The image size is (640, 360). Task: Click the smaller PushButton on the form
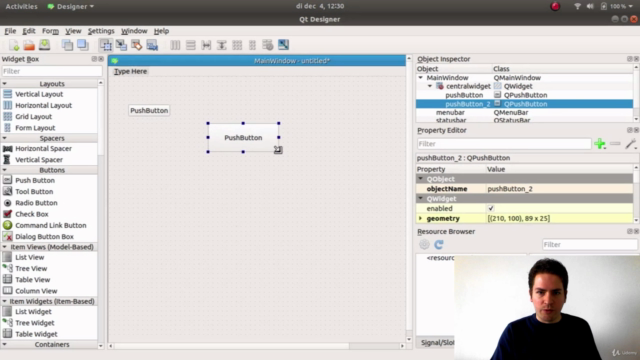pyautogui.click(x=149, y=111)
